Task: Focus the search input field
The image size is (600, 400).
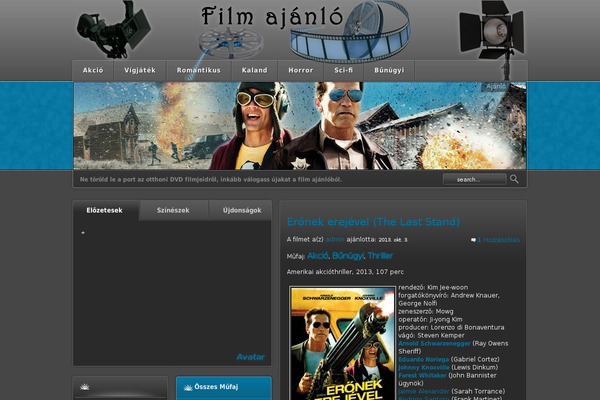Action: point(474,179)
